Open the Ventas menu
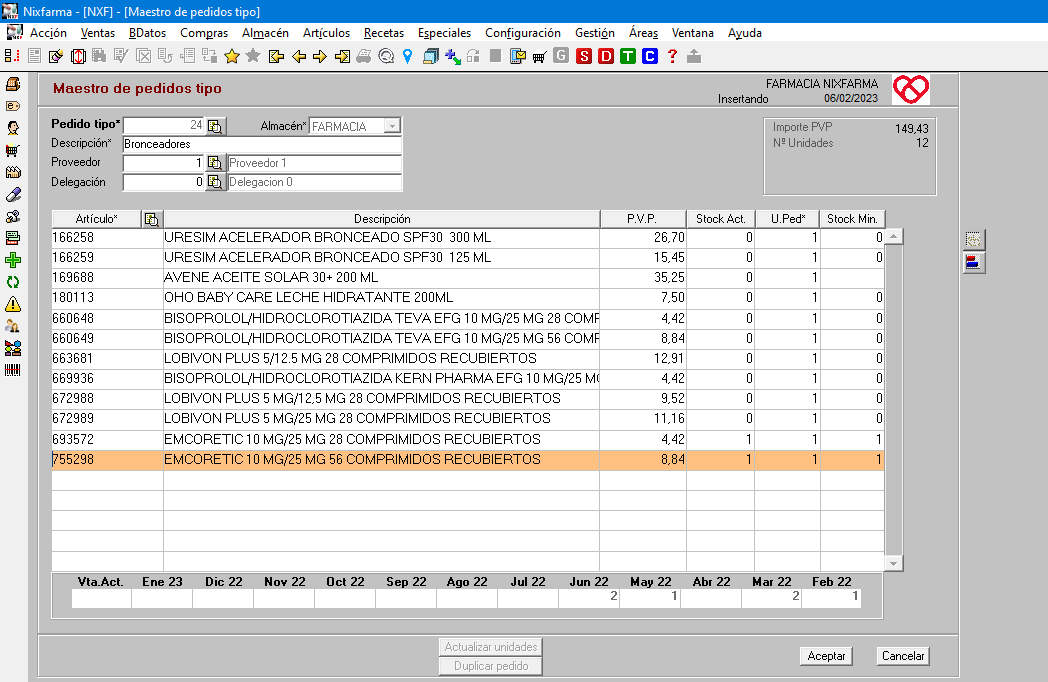Screen dimensions: 1048x682 [x=98, y=33]
